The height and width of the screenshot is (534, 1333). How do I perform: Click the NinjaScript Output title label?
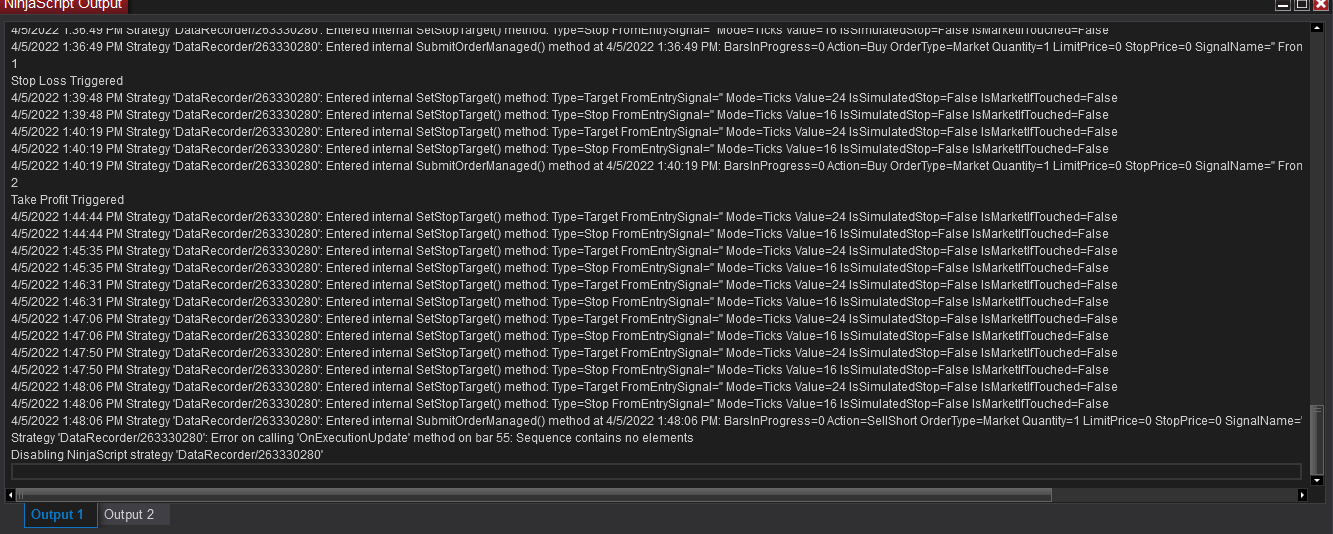(x=64, y=5)
